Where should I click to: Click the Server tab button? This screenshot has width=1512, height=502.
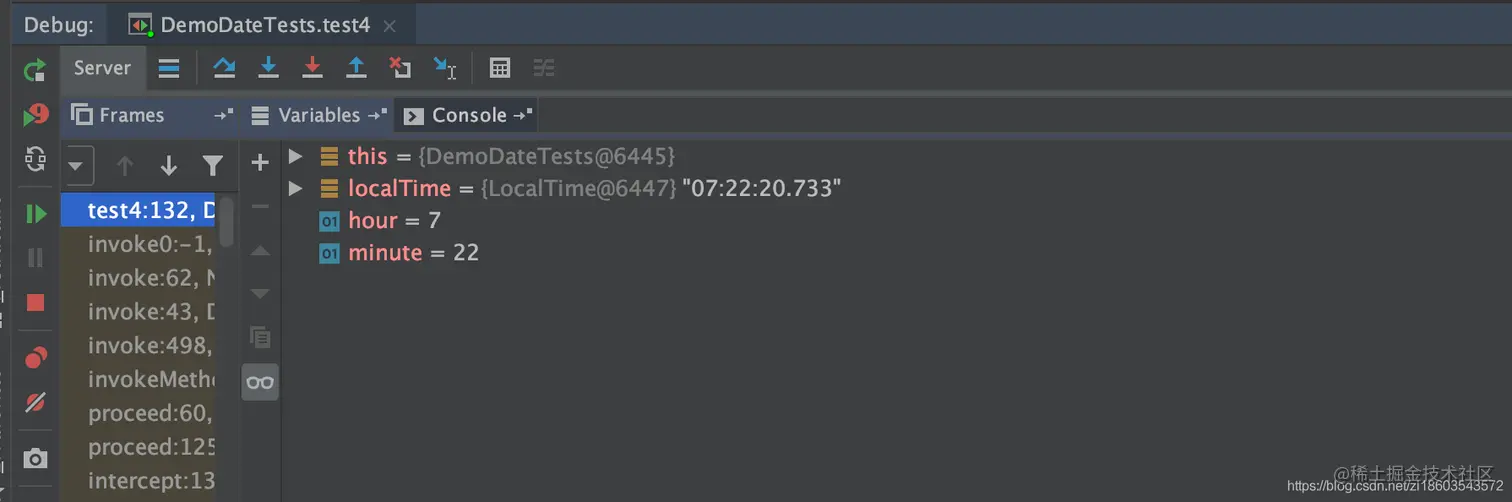coord(102,68)
